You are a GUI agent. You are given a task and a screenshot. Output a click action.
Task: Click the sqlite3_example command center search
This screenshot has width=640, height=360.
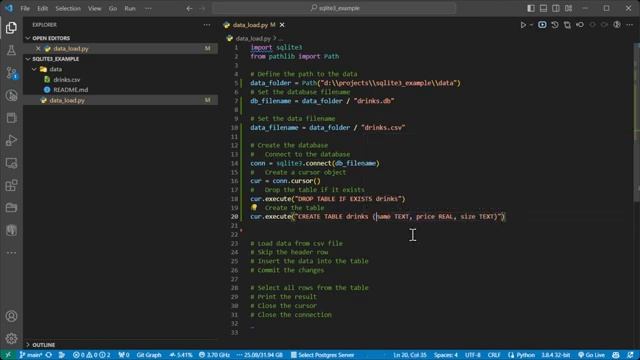pyautogui.click(x=334, y=8)
